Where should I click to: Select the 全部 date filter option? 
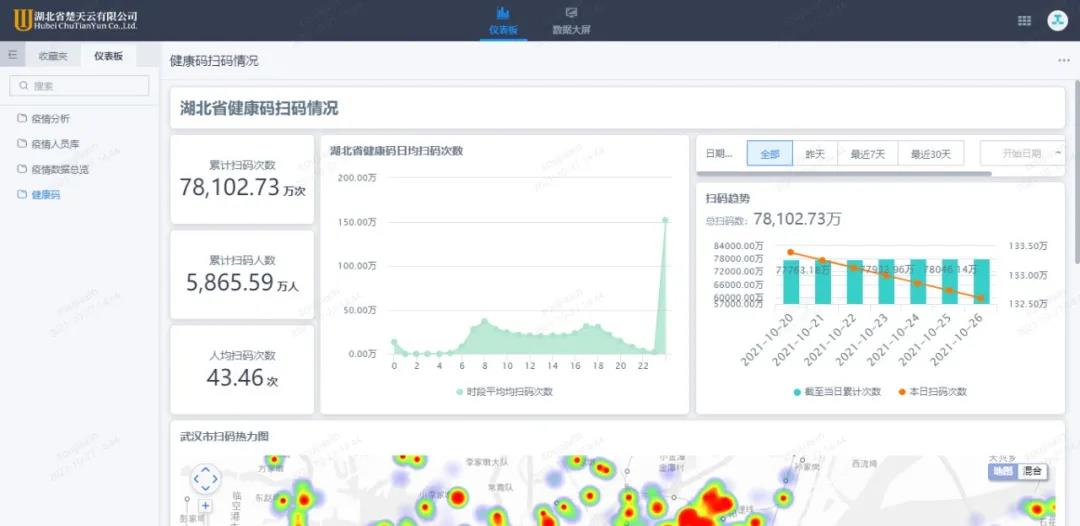pyautogui.click(x=769, y=154)
